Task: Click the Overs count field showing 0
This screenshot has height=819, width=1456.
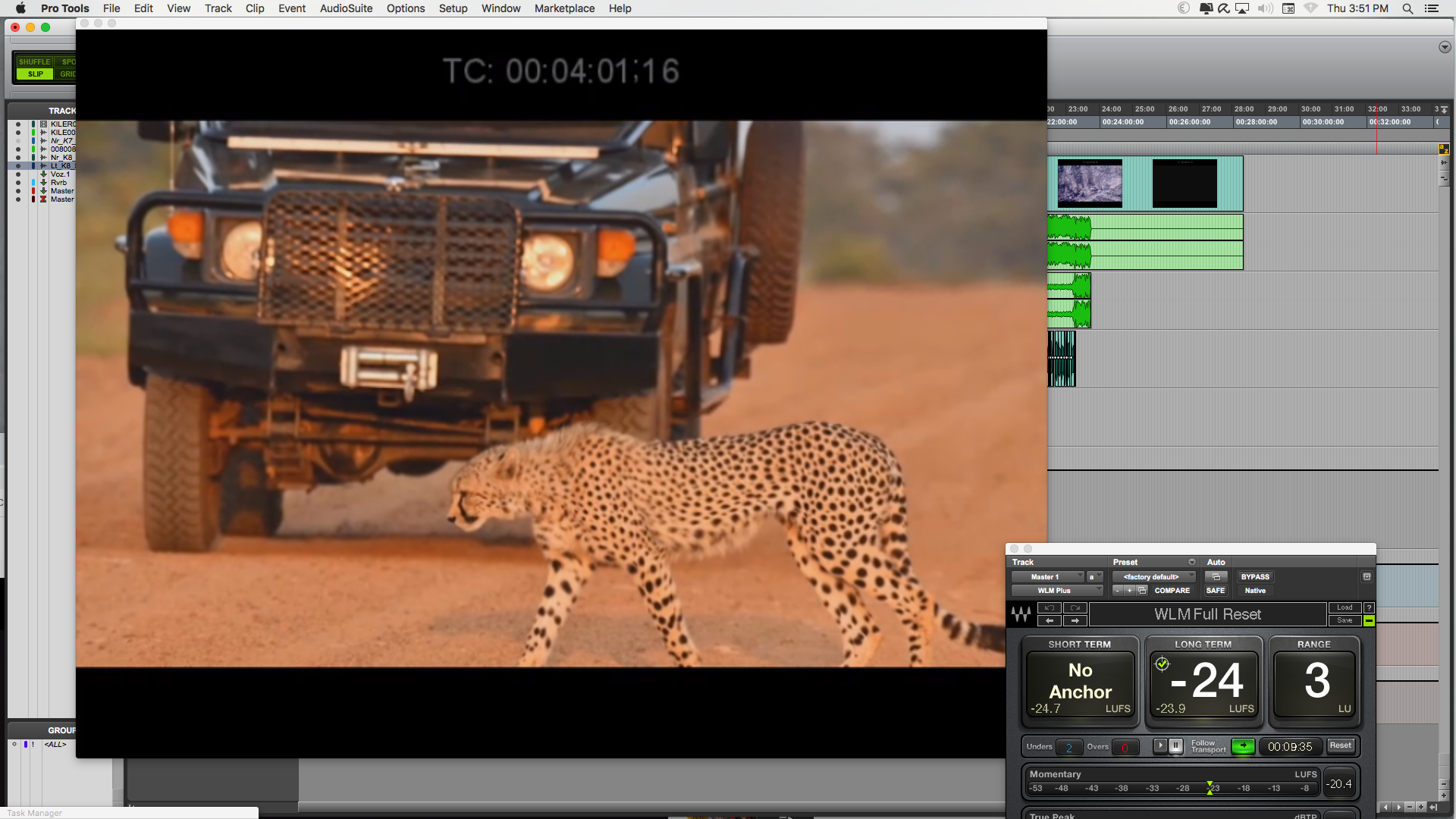Action: coord(1125,747)
